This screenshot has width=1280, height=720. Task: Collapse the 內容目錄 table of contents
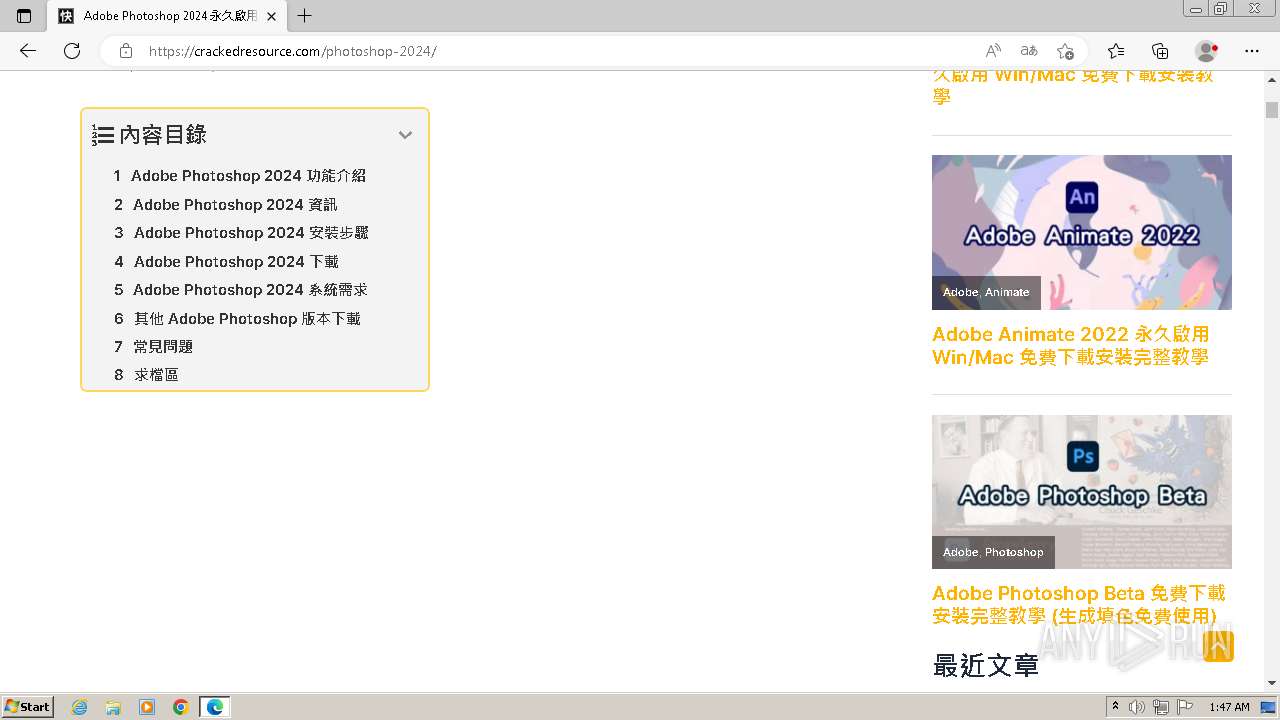coord(405,135)
